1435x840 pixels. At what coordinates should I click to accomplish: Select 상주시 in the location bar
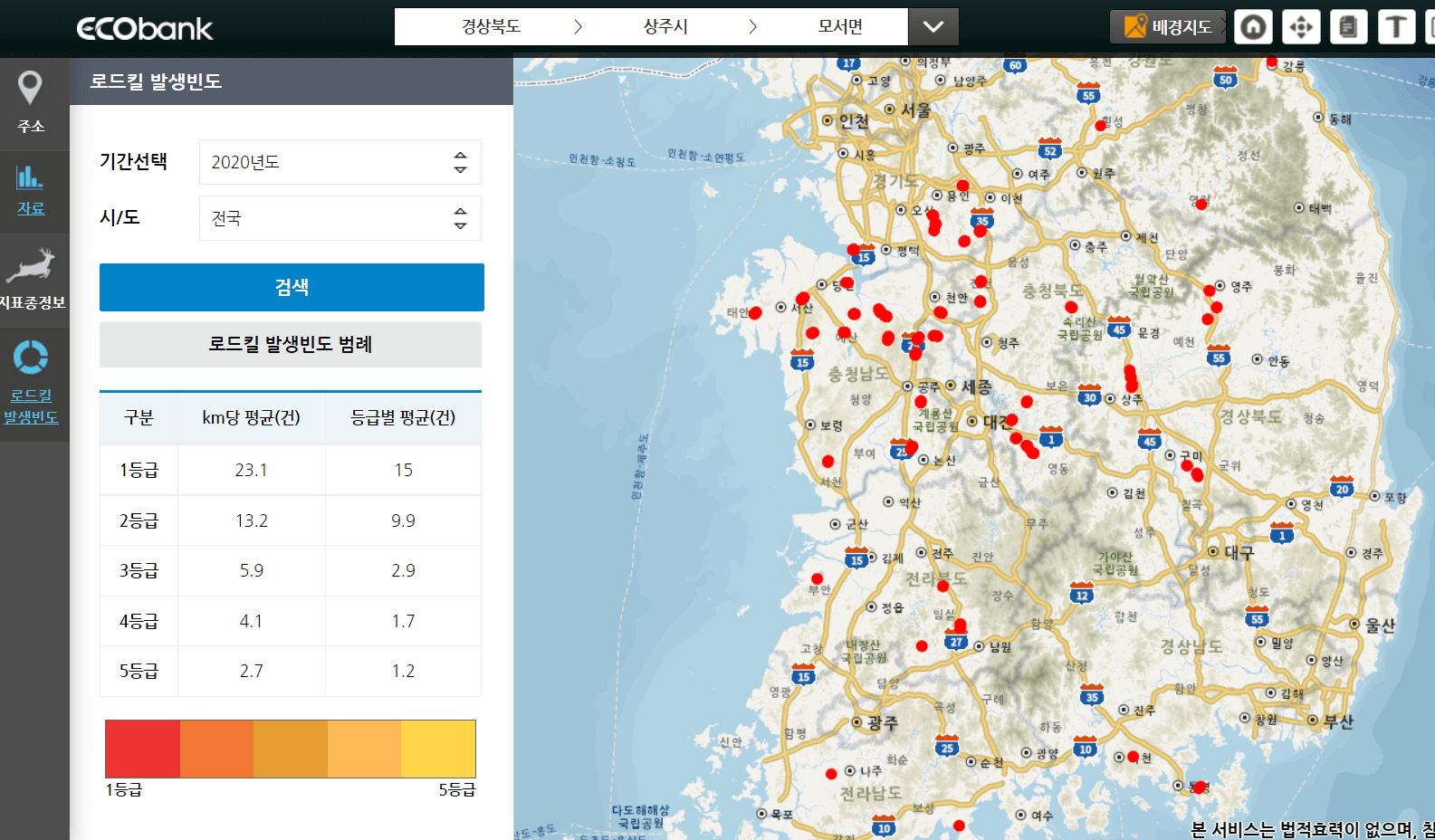[x=665, y=27]
